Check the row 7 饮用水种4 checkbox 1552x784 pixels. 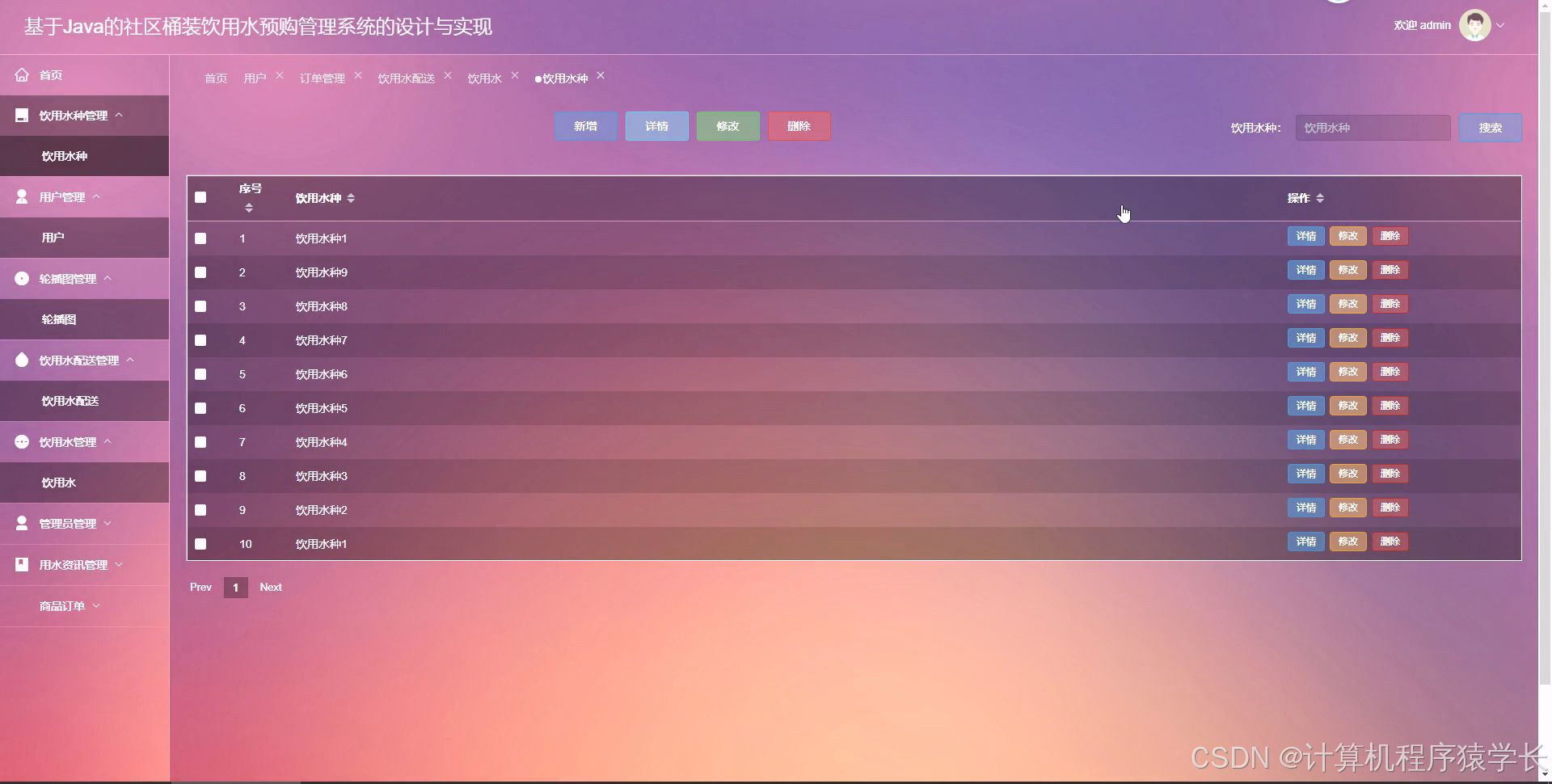(200, 442)
